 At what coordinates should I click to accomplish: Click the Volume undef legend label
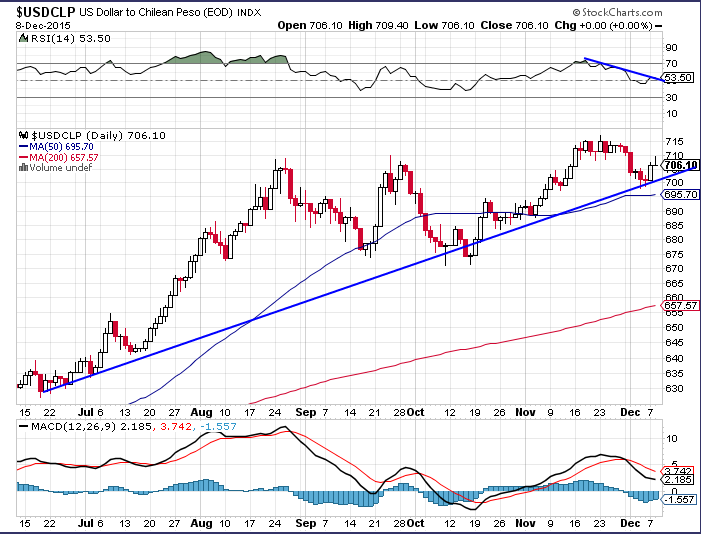point(61,168)
